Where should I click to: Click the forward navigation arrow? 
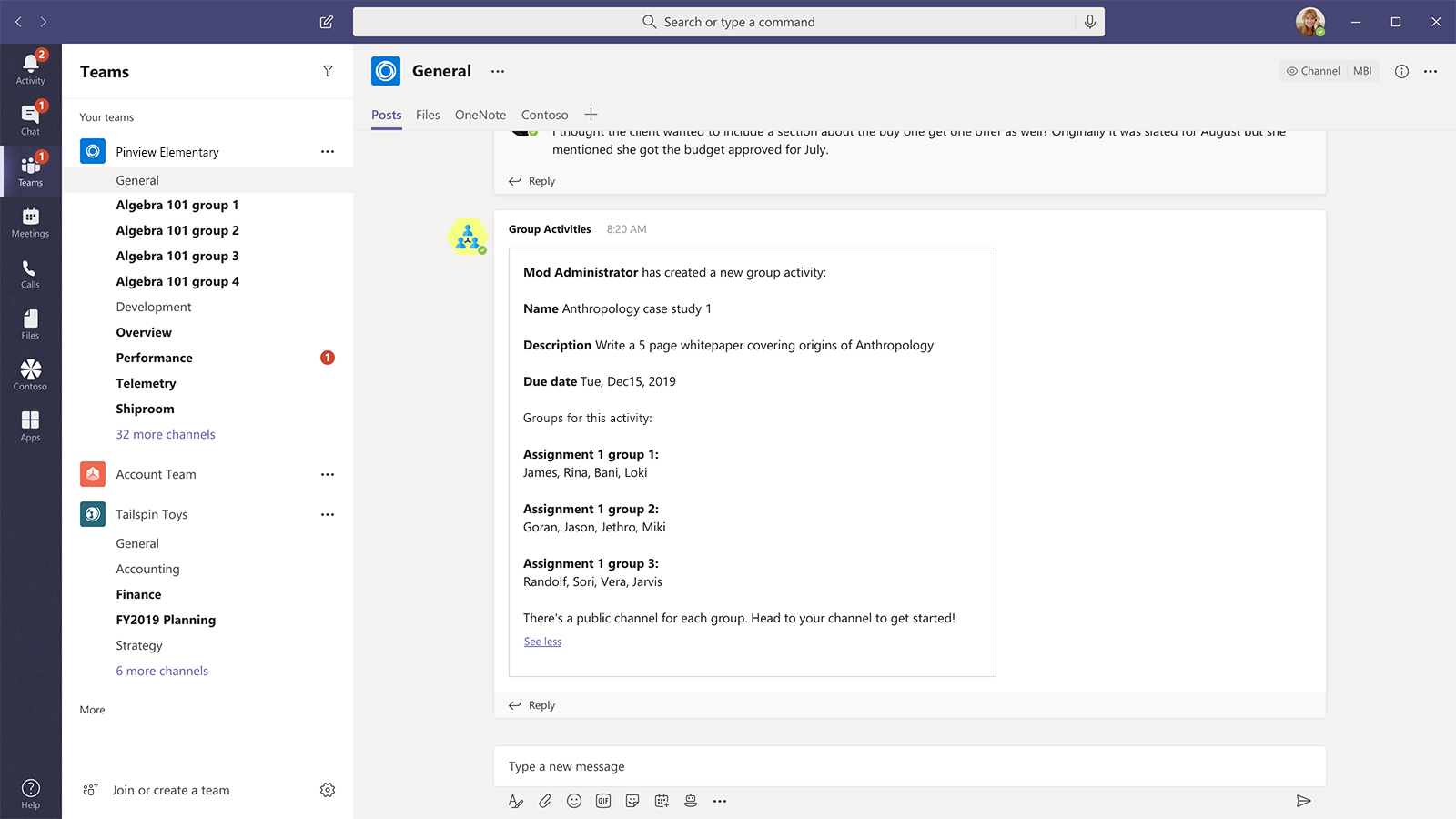[44, 22]
